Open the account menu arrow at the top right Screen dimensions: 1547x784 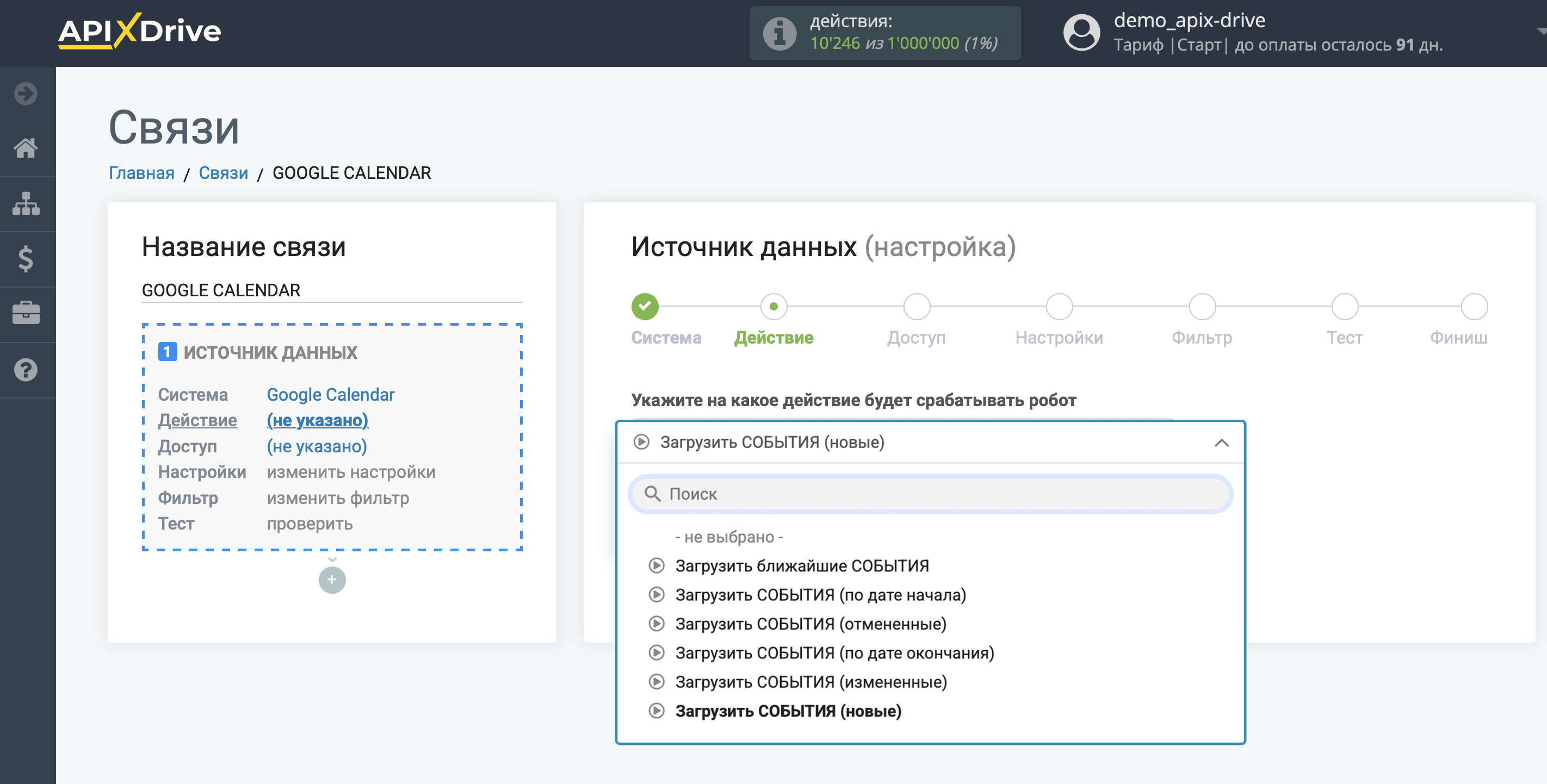coord(1541,31)
